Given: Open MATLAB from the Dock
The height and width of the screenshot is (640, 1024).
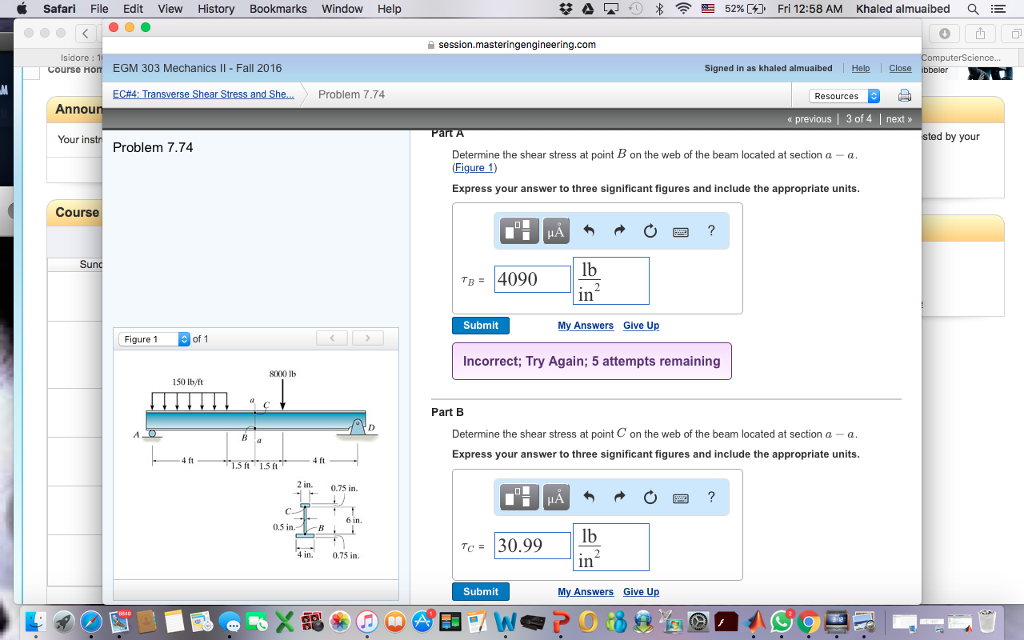Looking at the screenshot, I should click(x=754, y=621).
